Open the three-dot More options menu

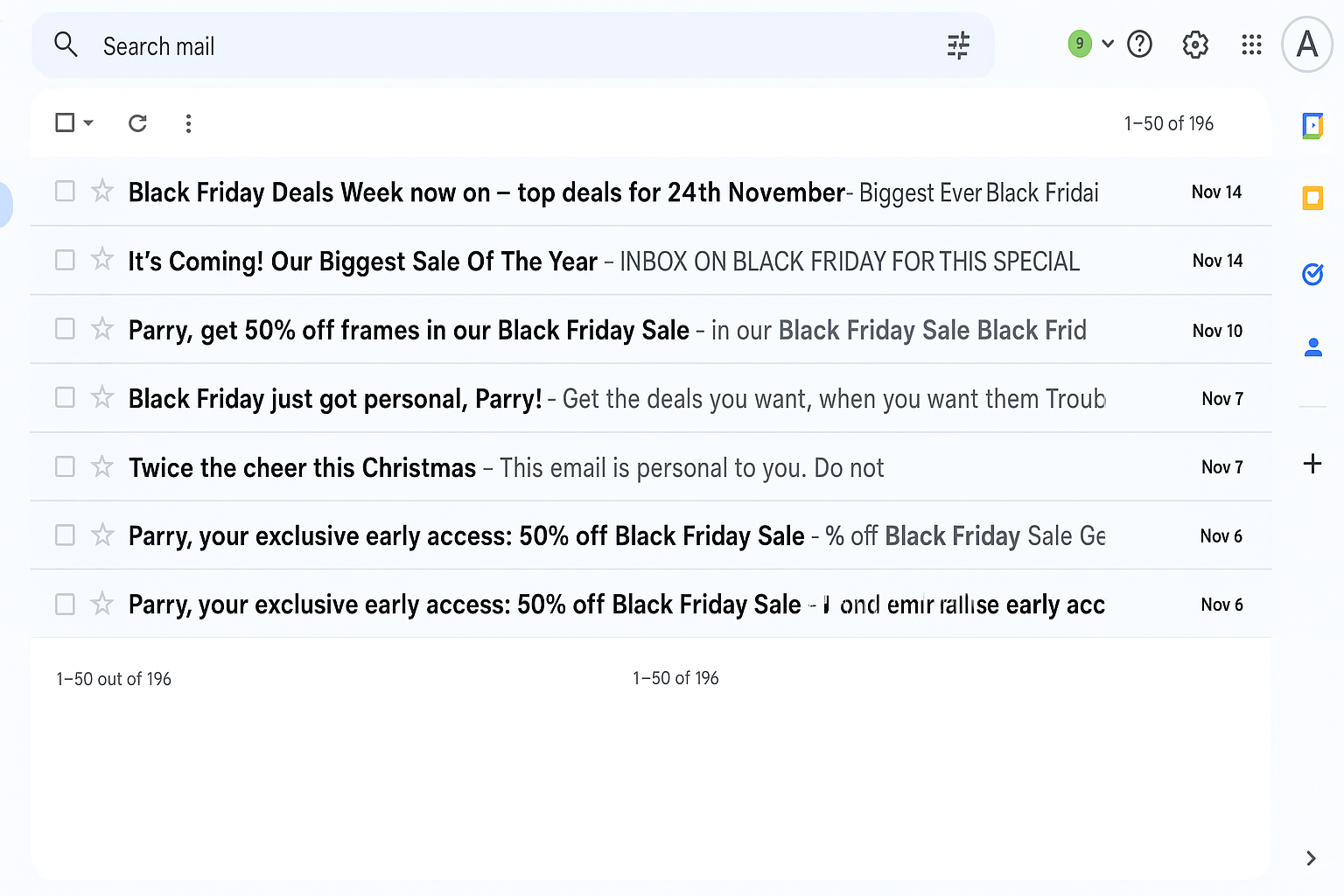point(188,122)
